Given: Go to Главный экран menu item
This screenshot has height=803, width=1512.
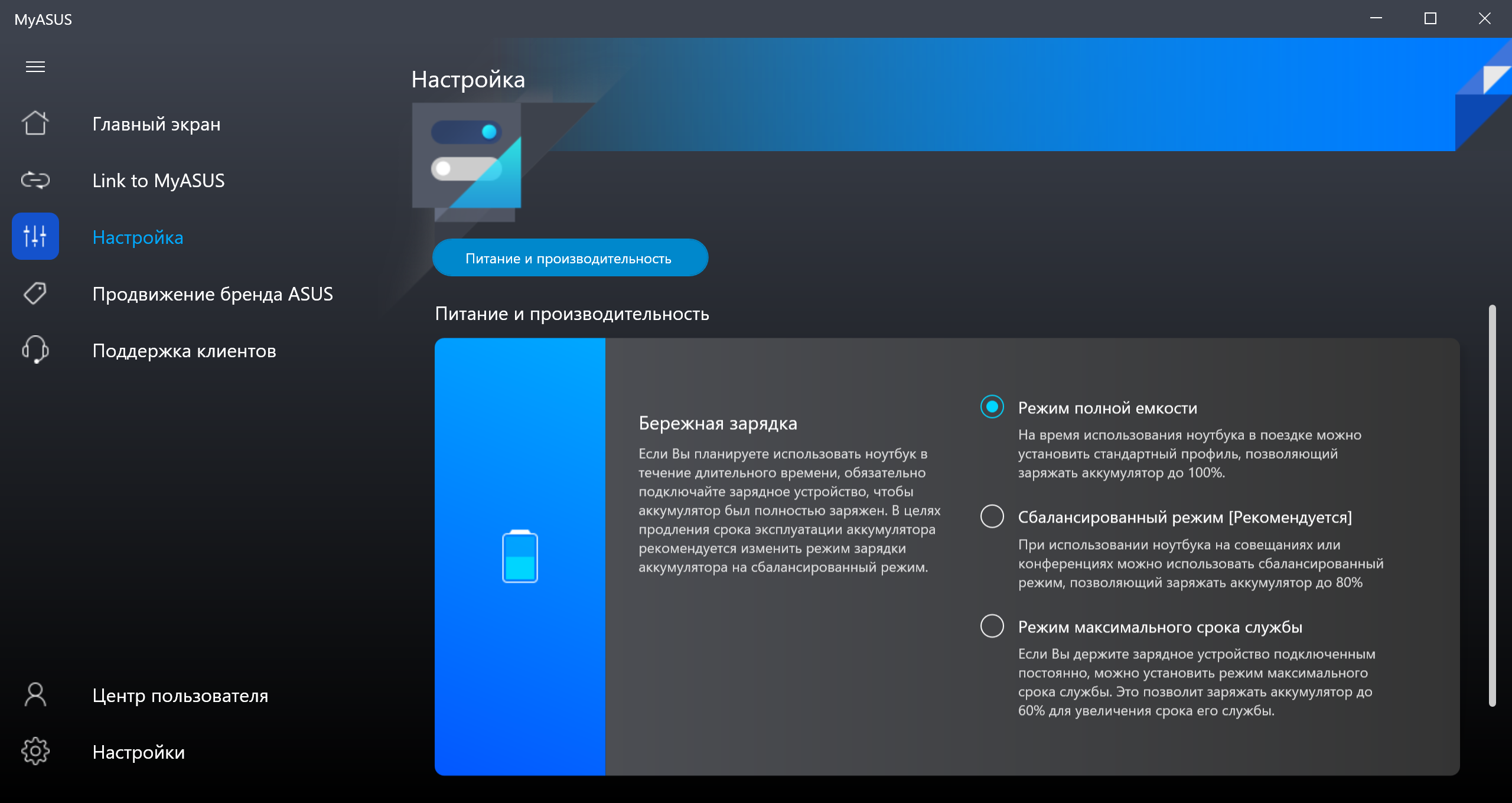Looking at the screenshot, I should pos(157,124).
